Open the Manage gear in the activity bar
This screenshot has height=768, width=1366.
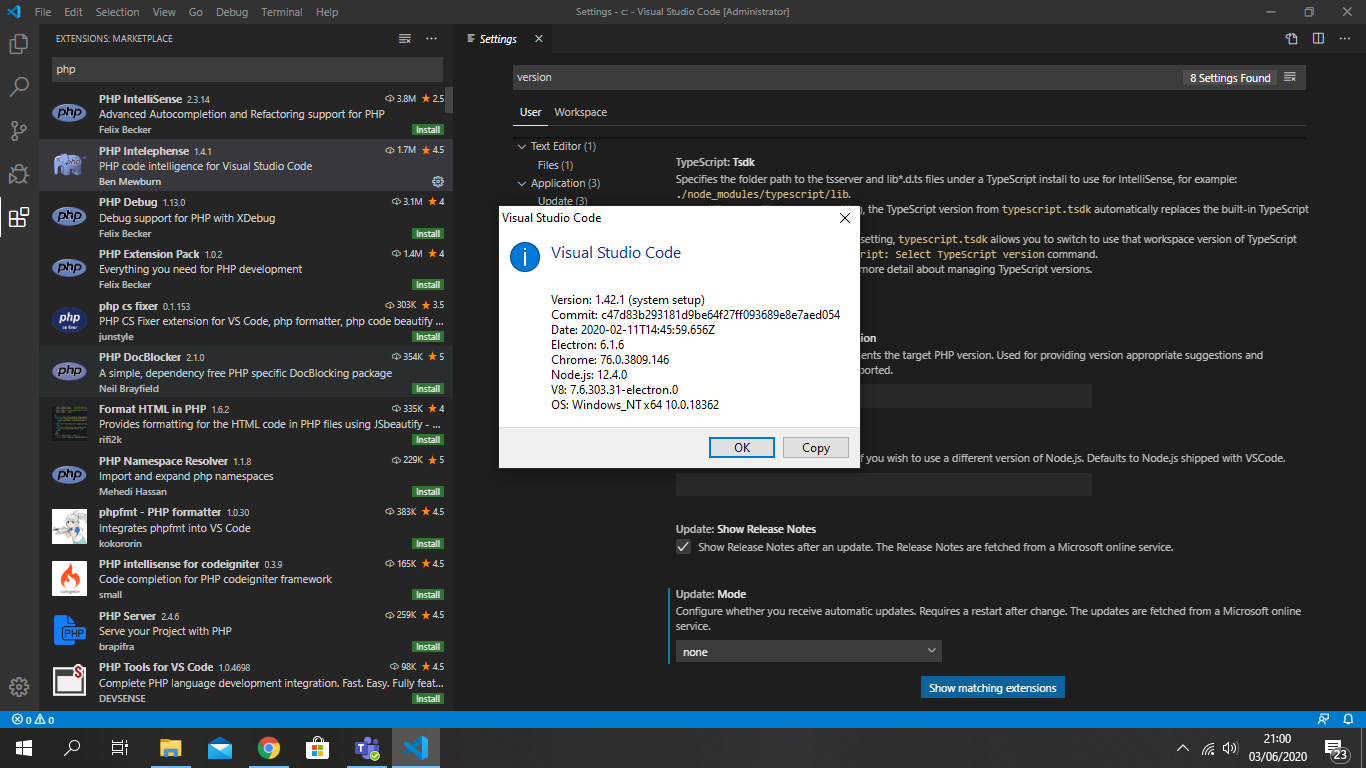pyautogui.click(x=18, y=687)
